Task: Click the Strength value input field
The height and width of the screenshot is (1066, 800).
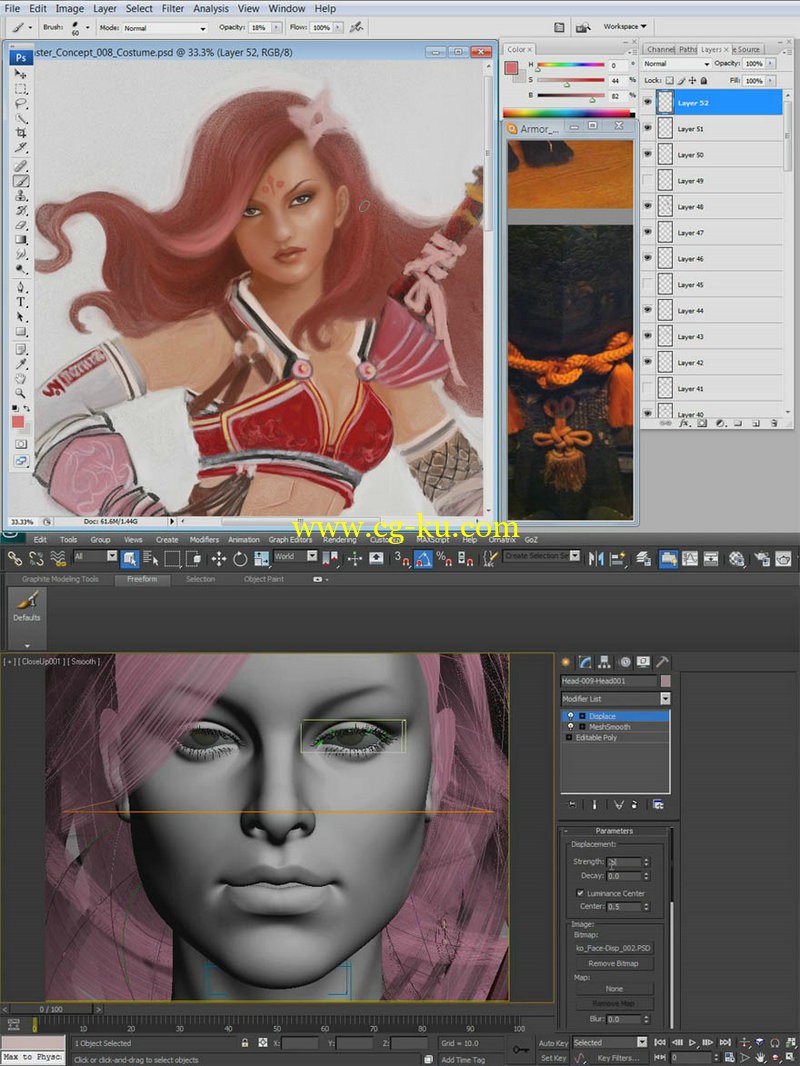Action: pos(624,861)
